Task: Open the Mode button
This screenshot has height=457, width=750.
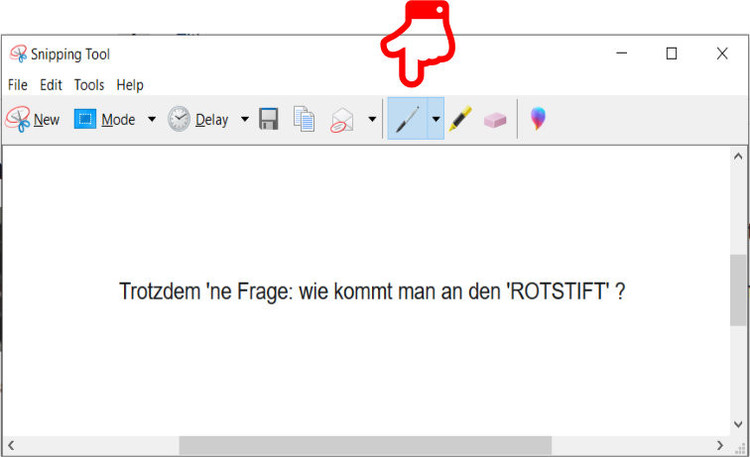Action: click(x=104, y=119)
